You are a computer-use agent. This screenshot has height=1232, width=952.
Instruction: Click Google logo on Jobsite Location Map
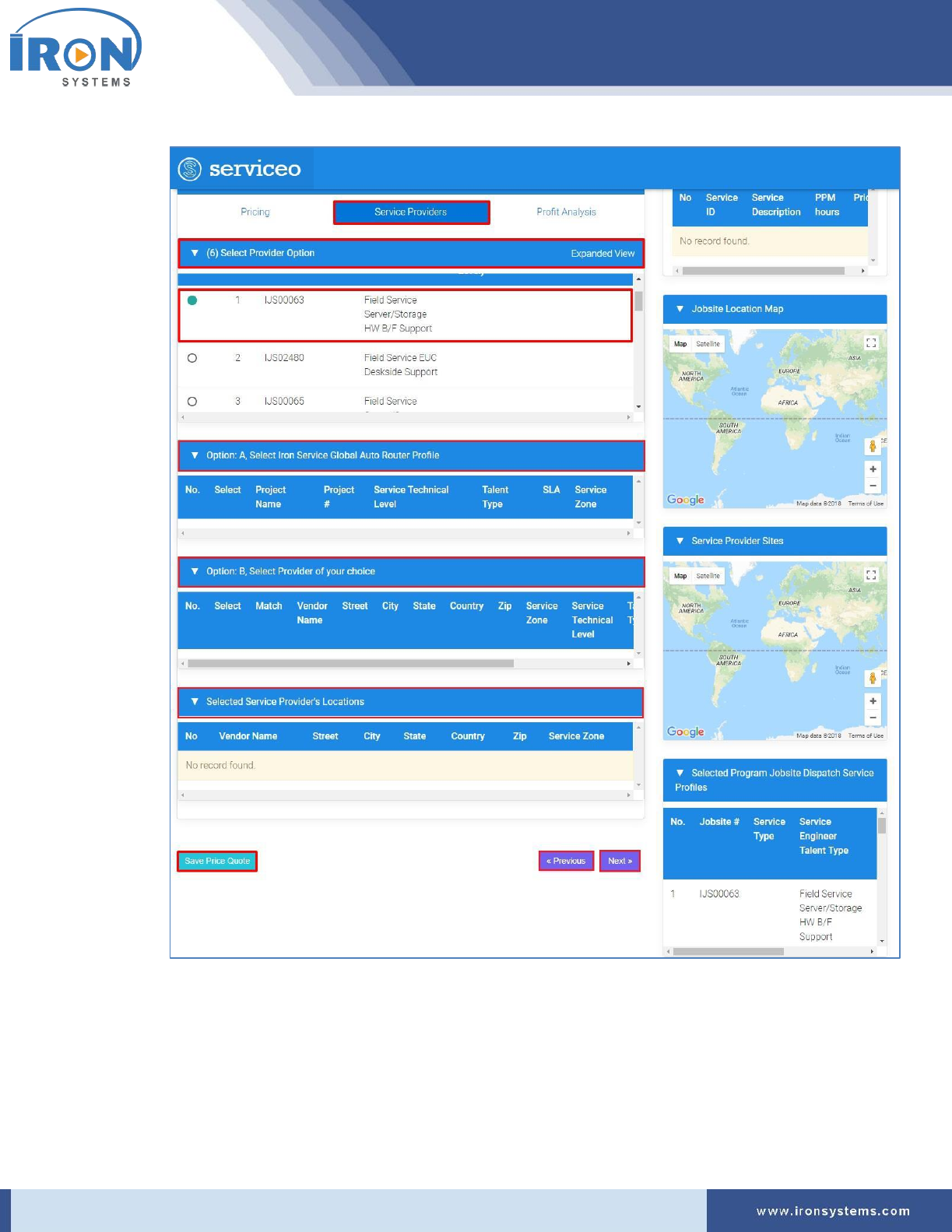686,500
